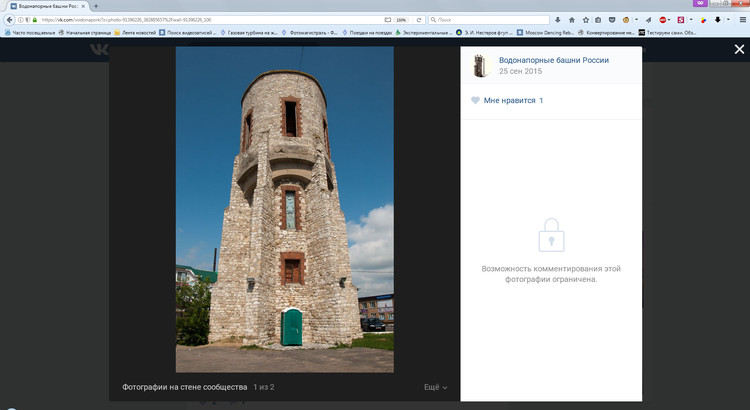The image size is (750, 410).
Task: Open a new tab with plus button
Action: click(96, 6)
